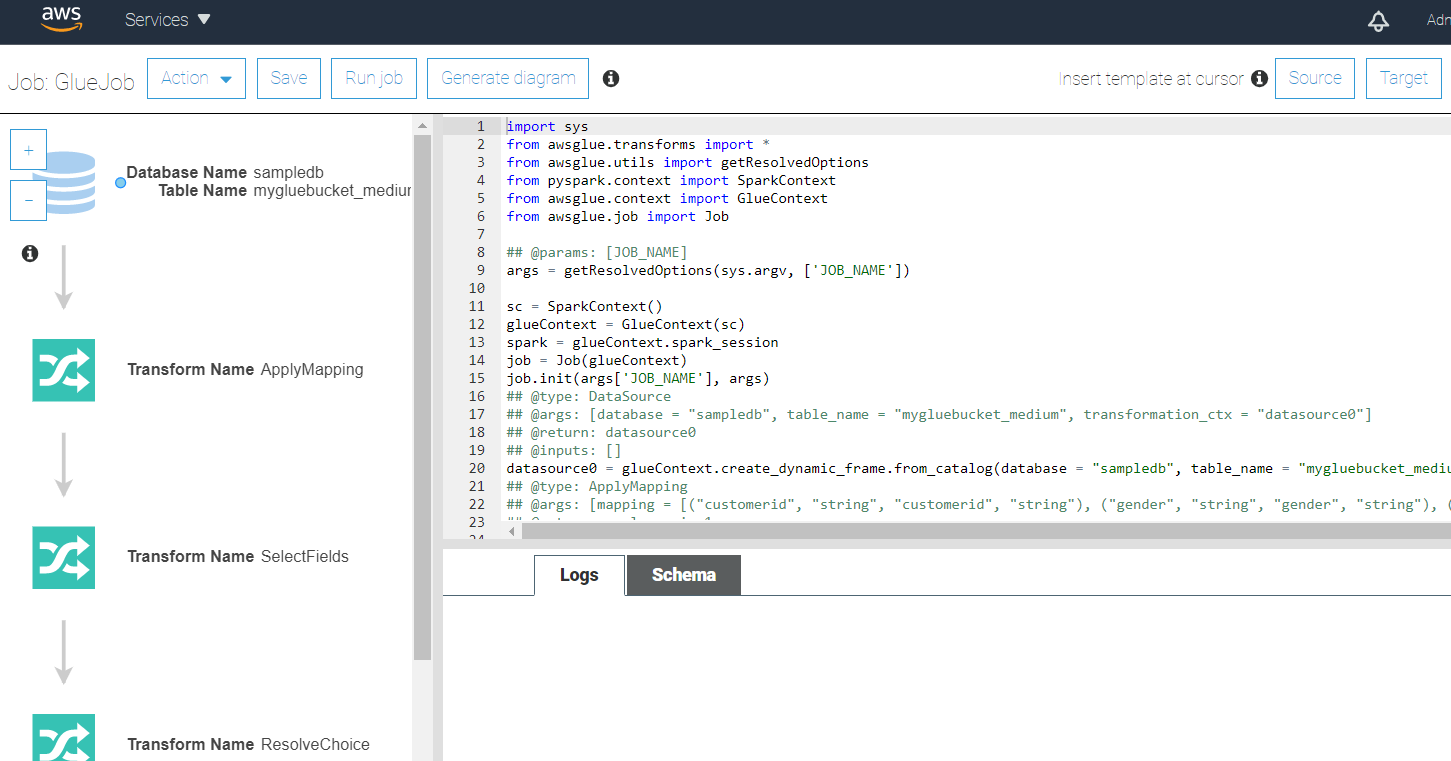Select the ResolveChoice transform icon
The image size is (1451, 761).
[x=64, y=738]
